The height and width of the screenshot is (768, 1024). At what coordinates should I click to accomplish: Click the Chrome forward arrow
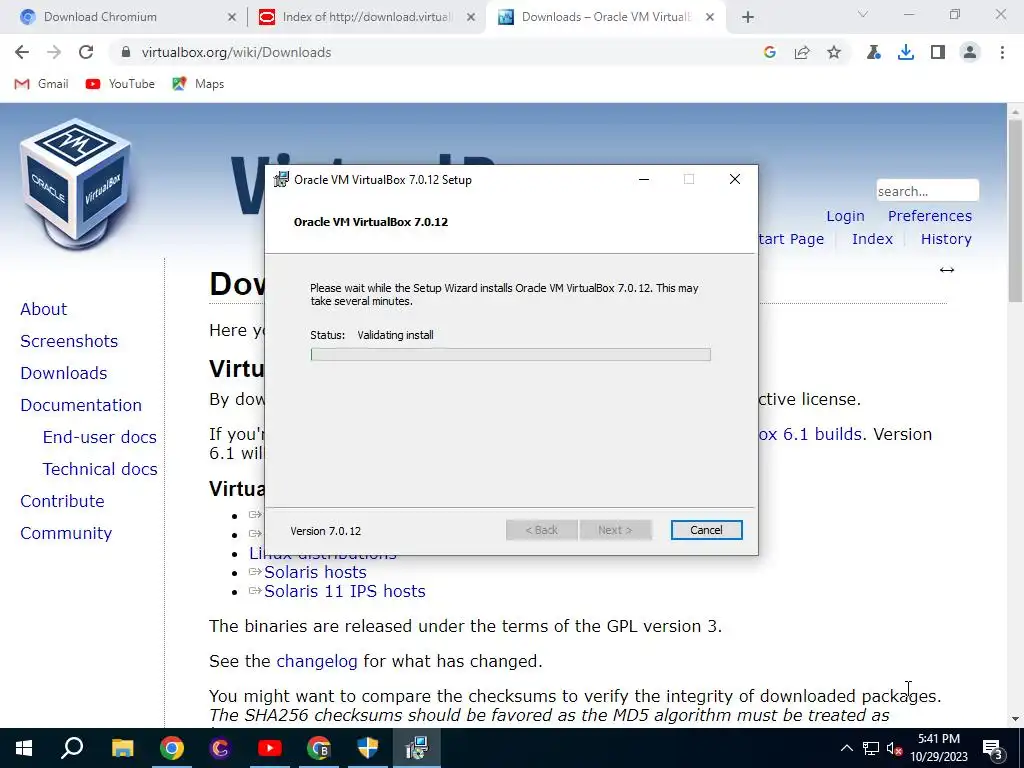click(x=54, y=52)
